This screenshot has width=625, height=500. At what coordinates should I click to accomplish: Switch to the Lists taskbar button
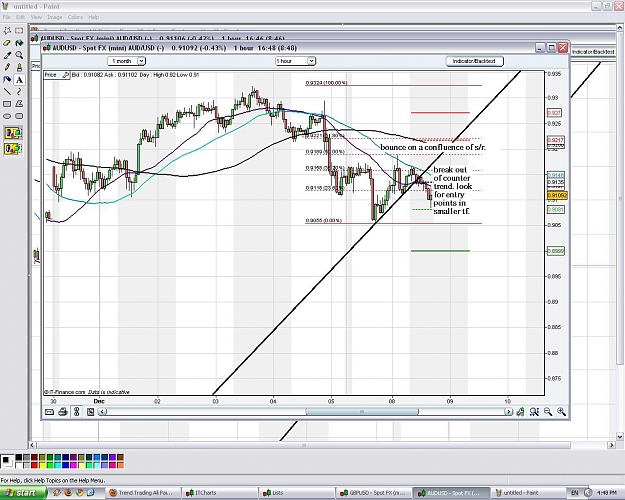point(295,493)
